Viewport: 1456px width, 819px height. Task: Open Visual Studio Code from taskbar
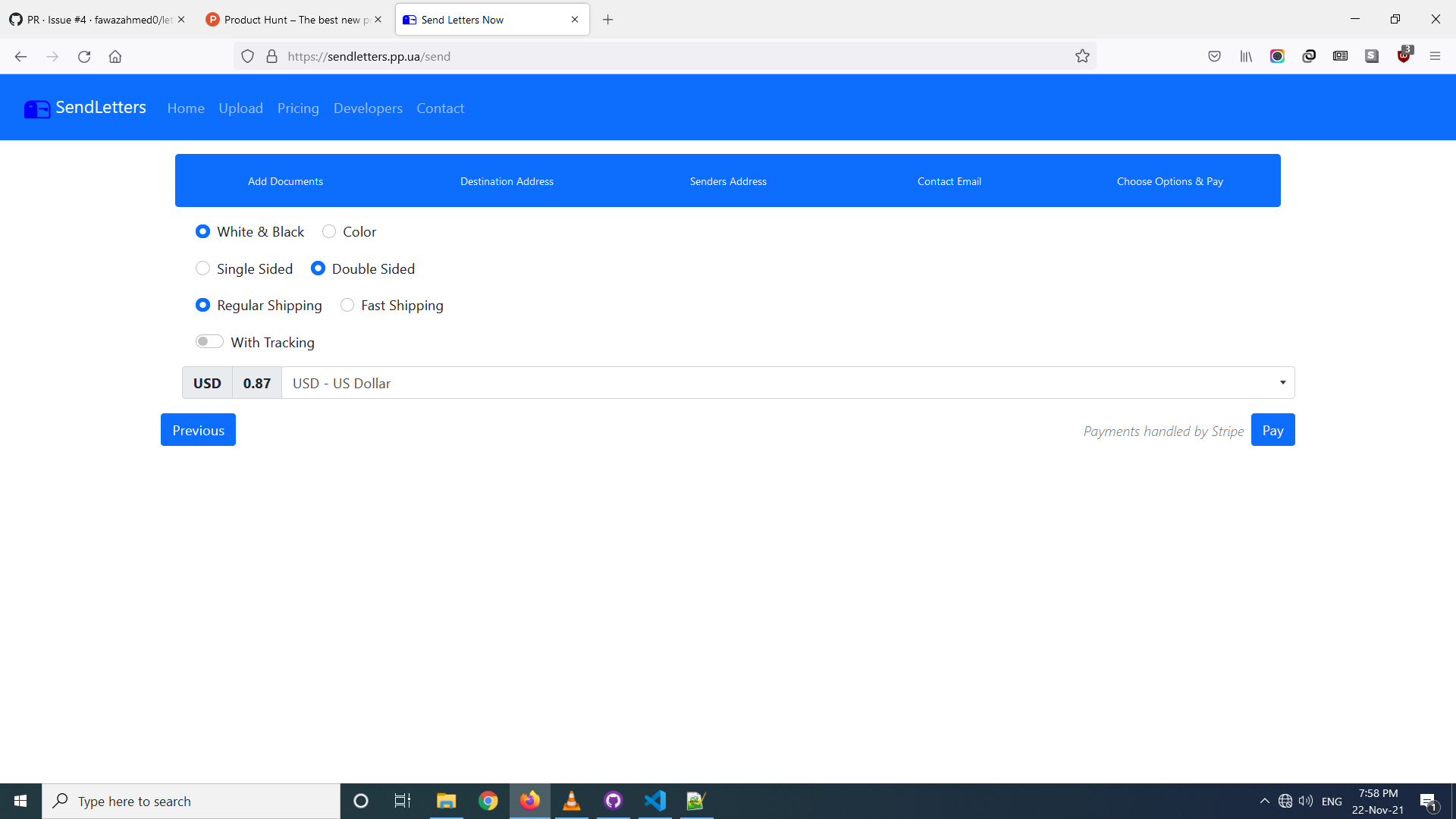[x=654, y=801]
